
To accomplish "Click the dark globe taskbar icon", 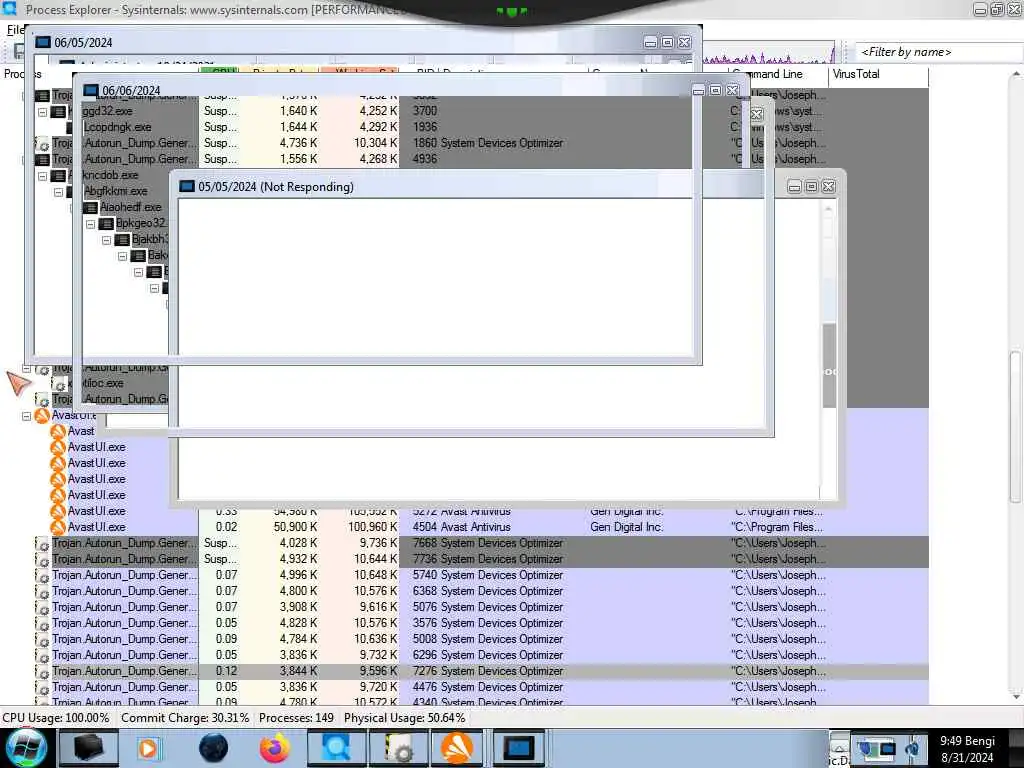I will [214, 748].
